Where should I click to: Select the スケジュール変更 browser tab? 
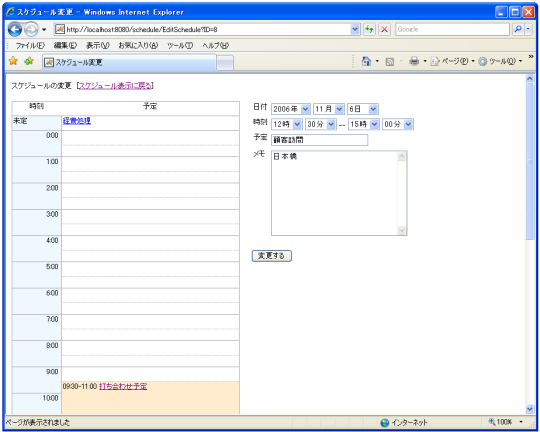pos(129,62)
